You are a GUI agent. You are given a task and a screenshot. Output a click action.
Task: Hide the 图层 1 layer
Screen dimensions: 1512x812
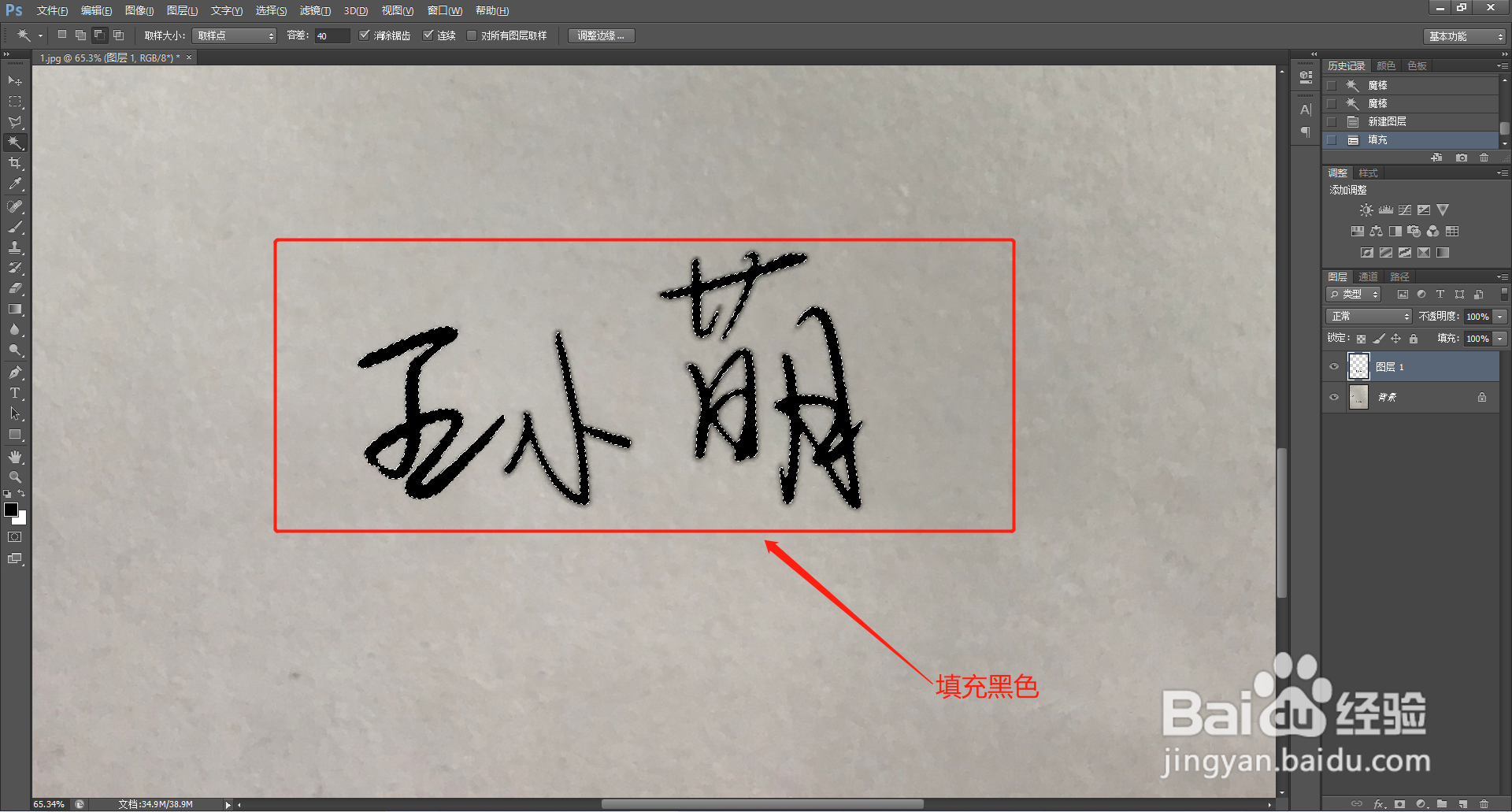[1333, 365]
